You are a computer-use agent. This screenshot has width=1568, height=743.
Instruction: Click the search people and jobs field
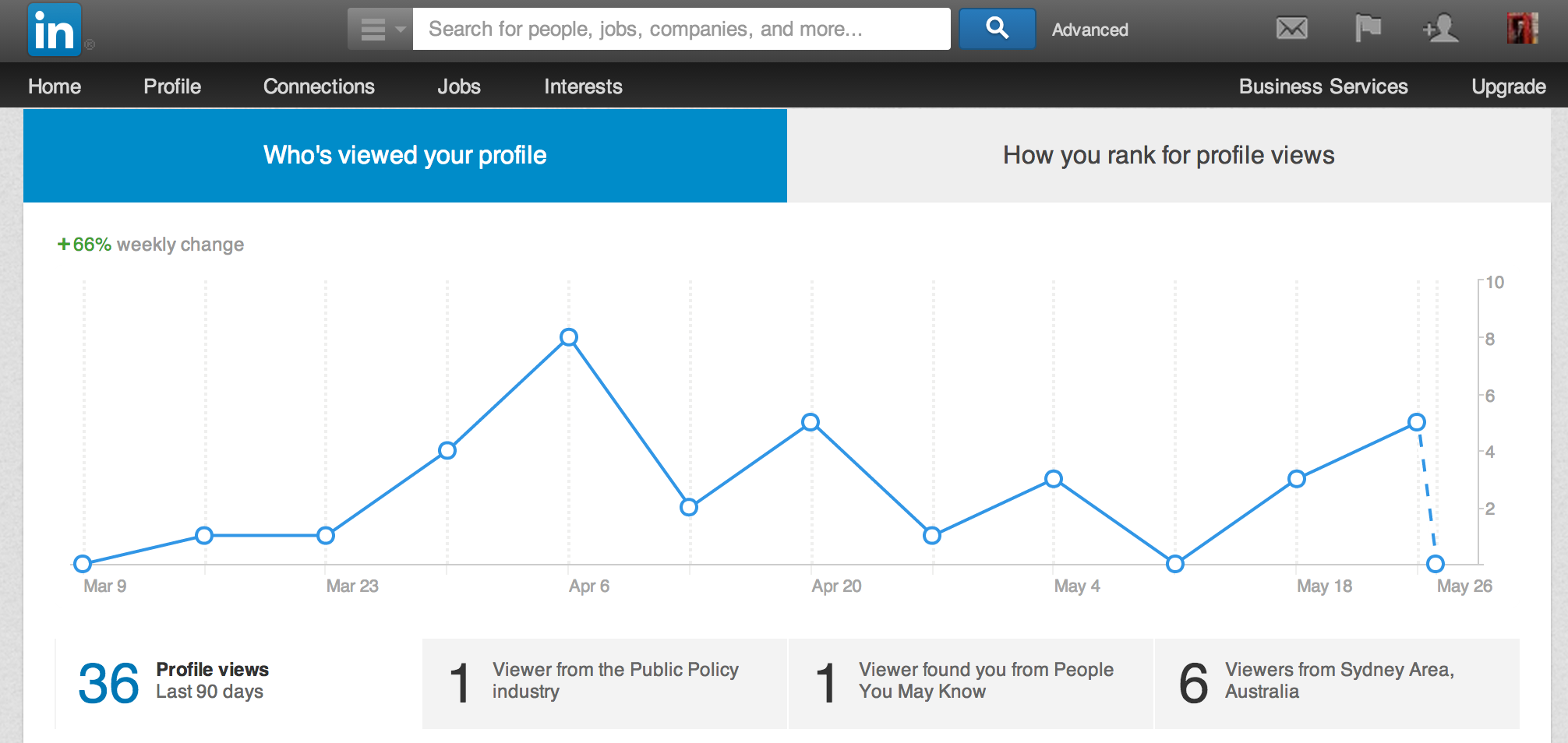point(681,30)
